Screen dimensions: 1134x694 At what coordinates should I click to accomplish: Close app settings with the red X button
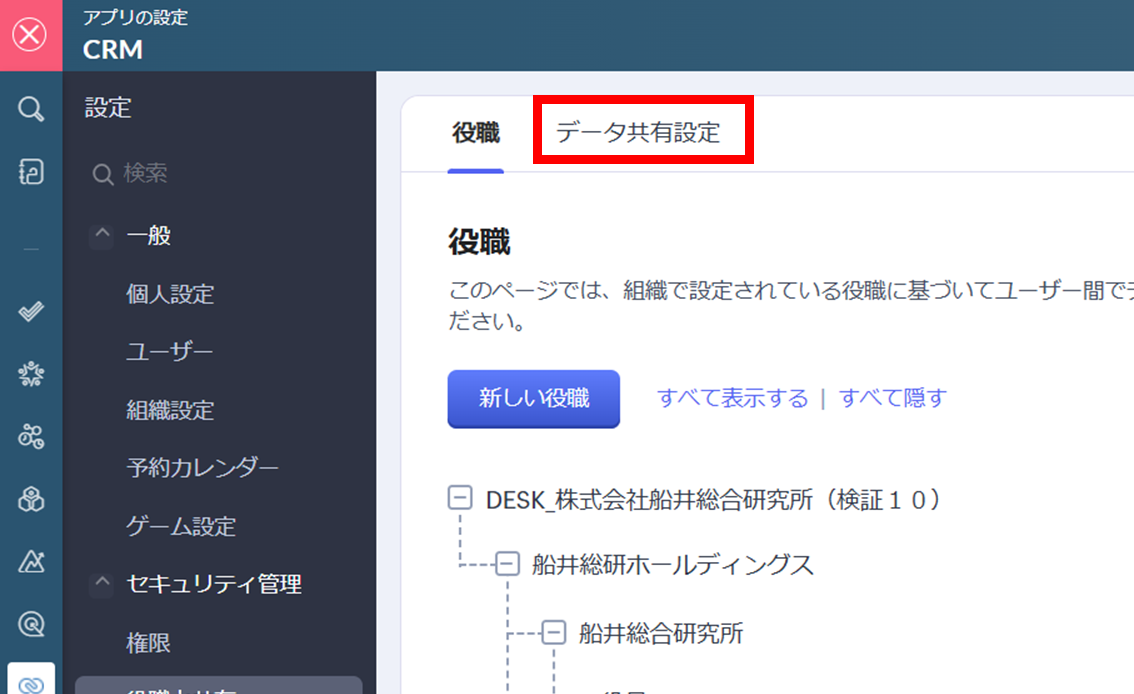(31, 35)
